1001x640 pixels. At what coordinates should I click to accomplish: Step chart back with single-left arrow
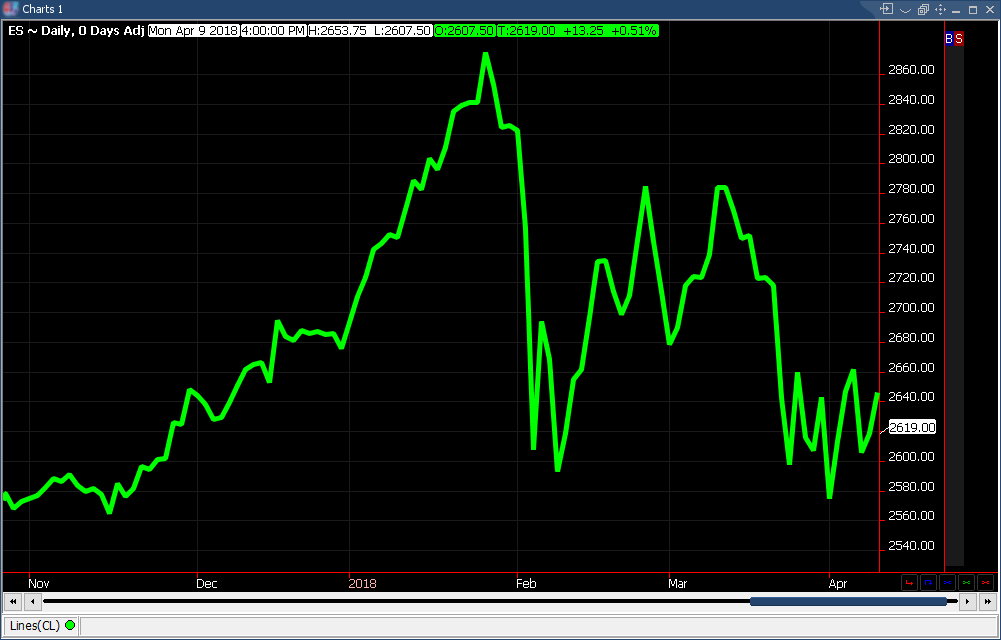33,601
